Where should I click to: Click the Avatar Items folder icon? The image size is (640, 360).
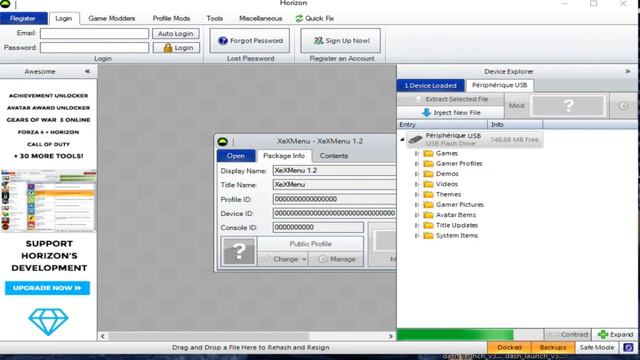pyautogui.click(x=428, y=215)
